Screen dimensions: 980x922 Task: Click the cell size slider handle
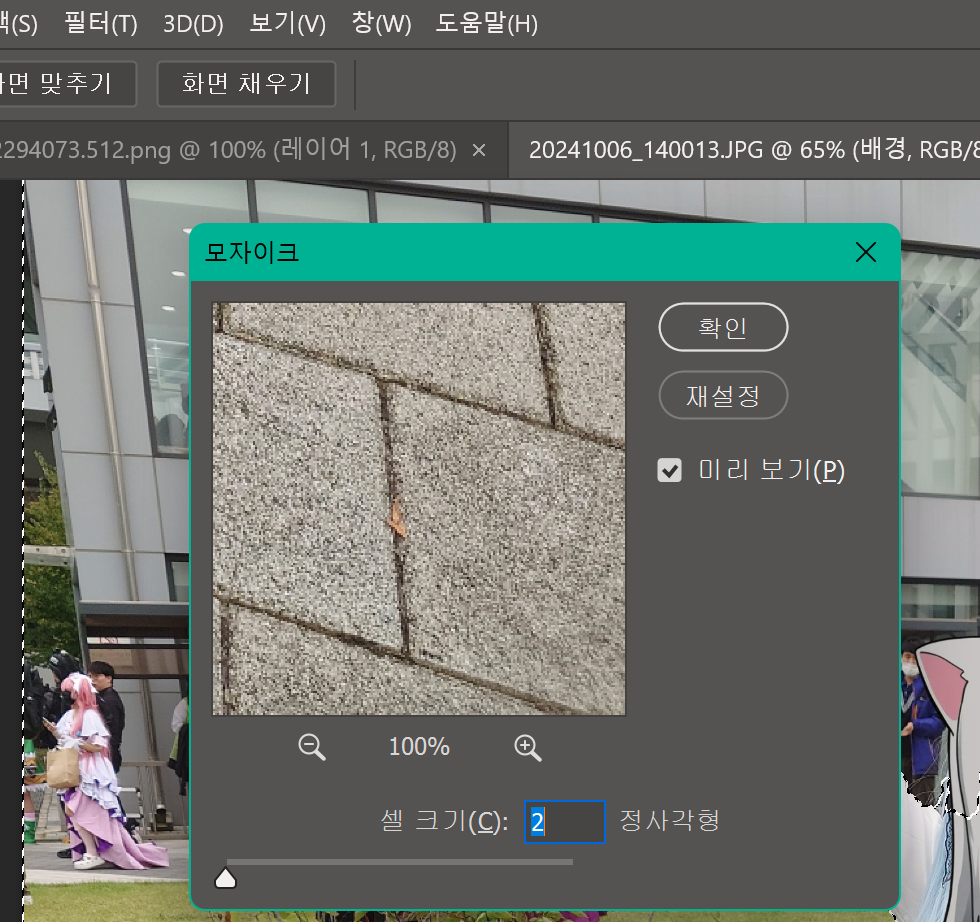point(225,876)
